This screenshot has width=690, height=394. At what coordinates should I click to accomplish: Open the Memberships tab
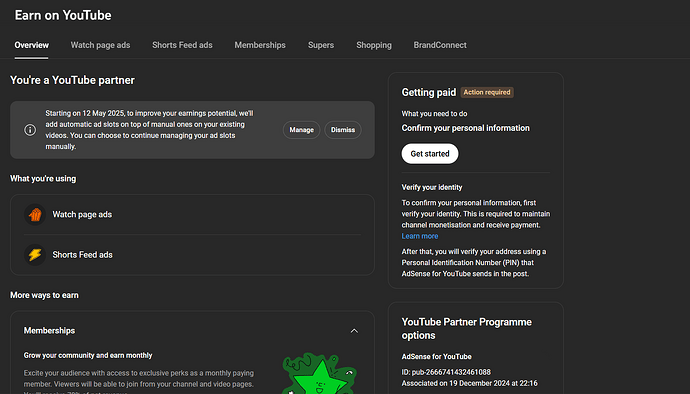click(x=260, y=45)
